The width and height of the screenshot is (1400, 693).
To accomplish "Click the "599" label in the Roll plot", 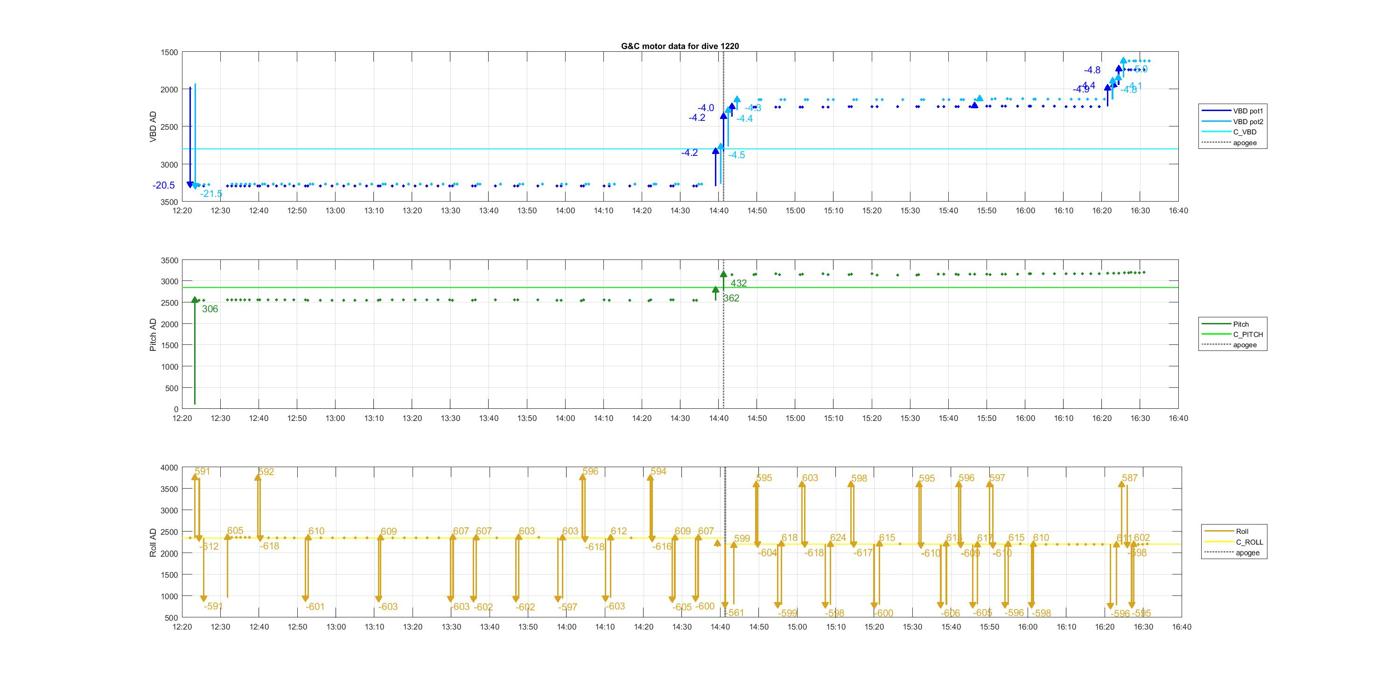I will pos(742,539).
